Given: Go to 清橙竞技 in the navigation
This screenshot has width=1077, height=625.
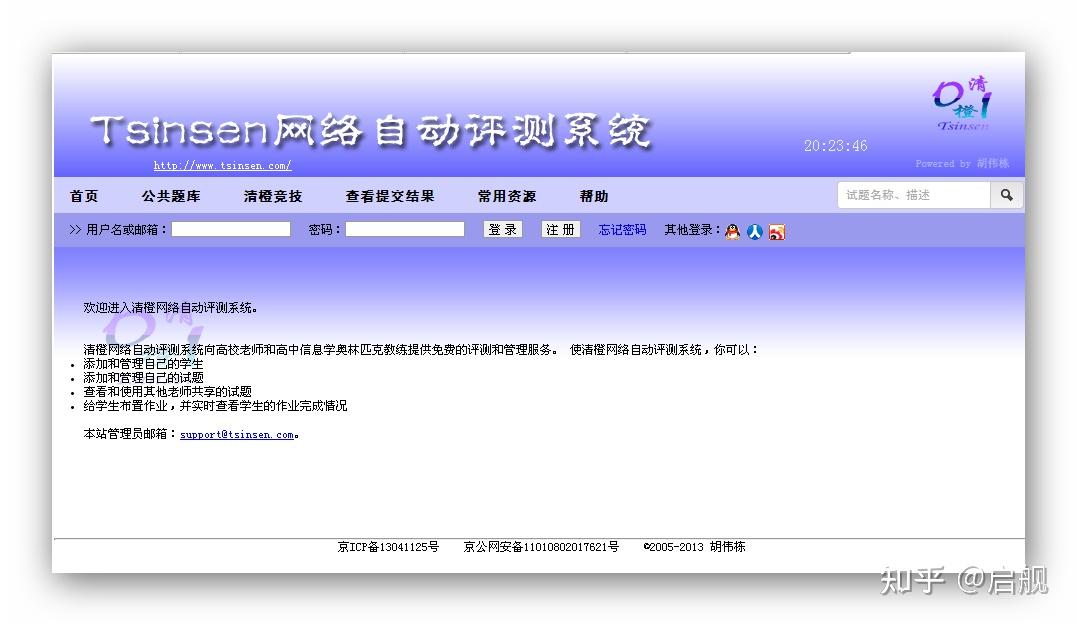Looking at the screenshot, I should (x=273, y=196).
